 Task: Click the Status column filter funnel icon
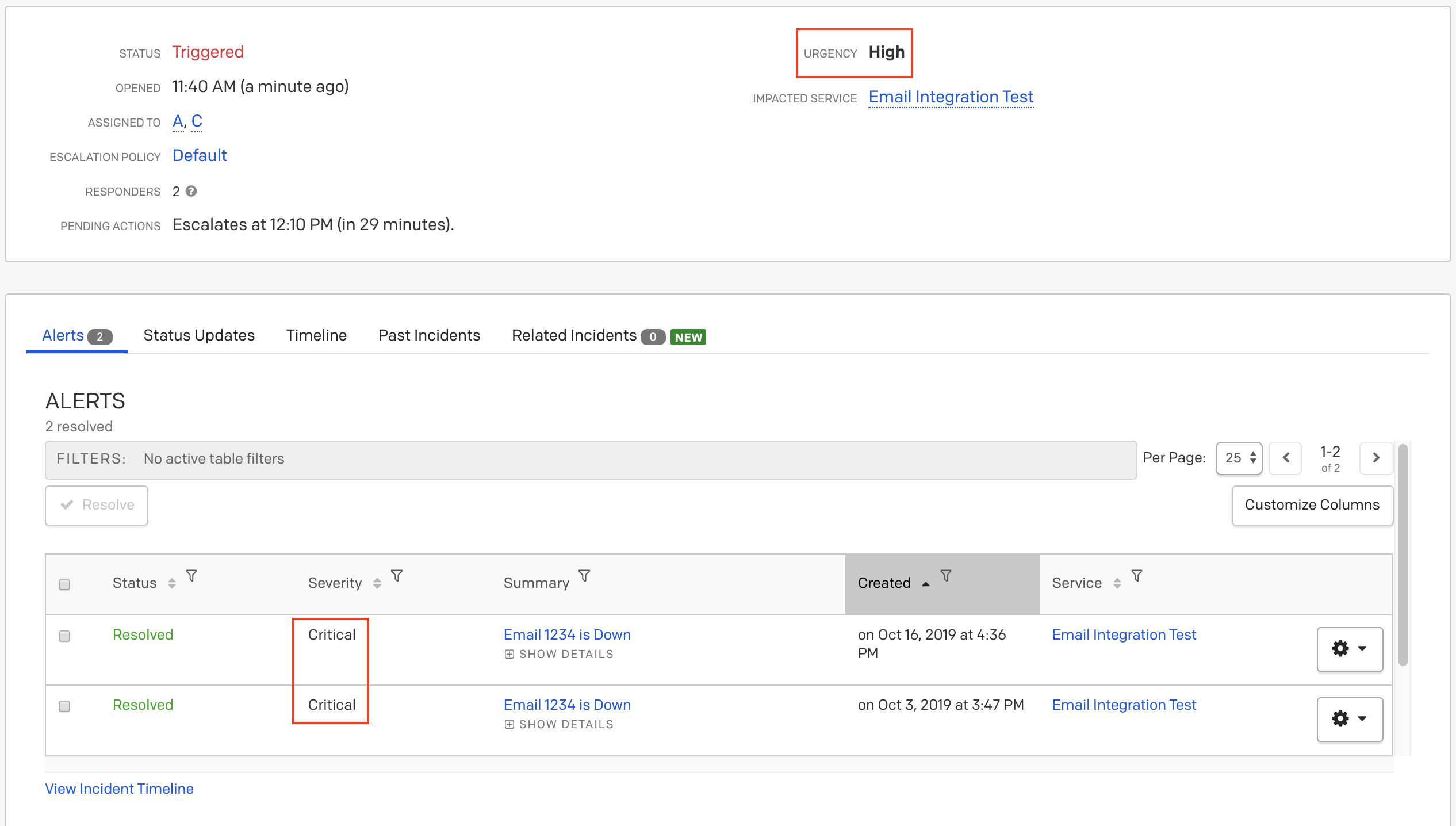[x=191, y=575]
